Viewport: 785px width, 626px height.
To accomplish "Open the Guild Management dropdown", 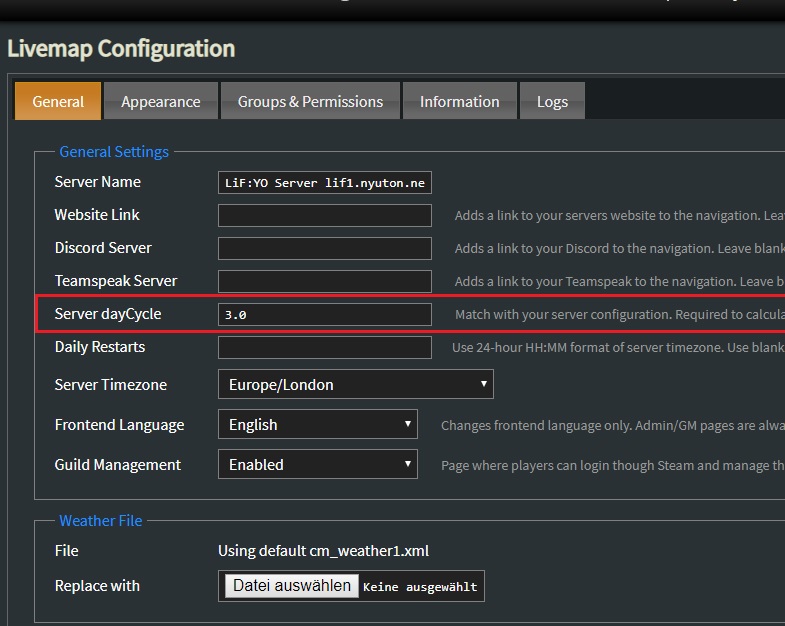I will point(317,465).
